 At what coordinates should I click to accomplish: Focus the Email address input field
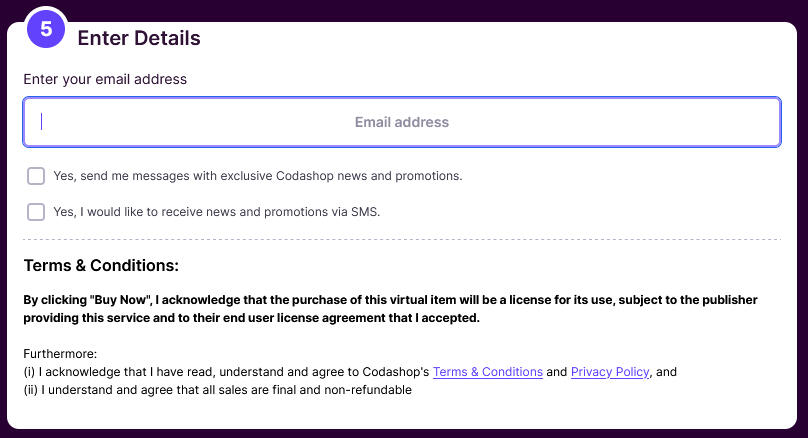[x=402, y=122]
